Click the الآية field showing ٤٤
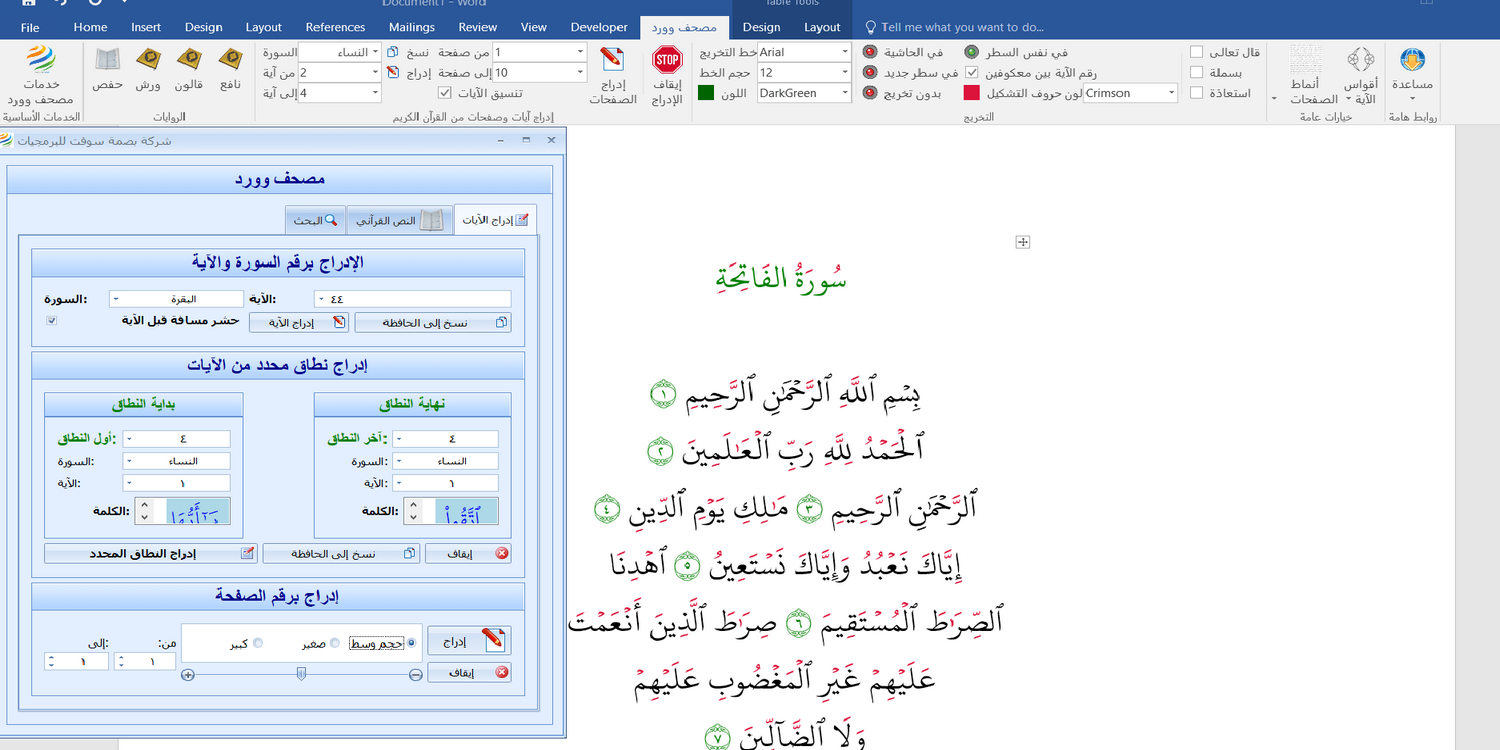Image resolution: width=1500 pixels, height=750 pixels. coord(413,299)
